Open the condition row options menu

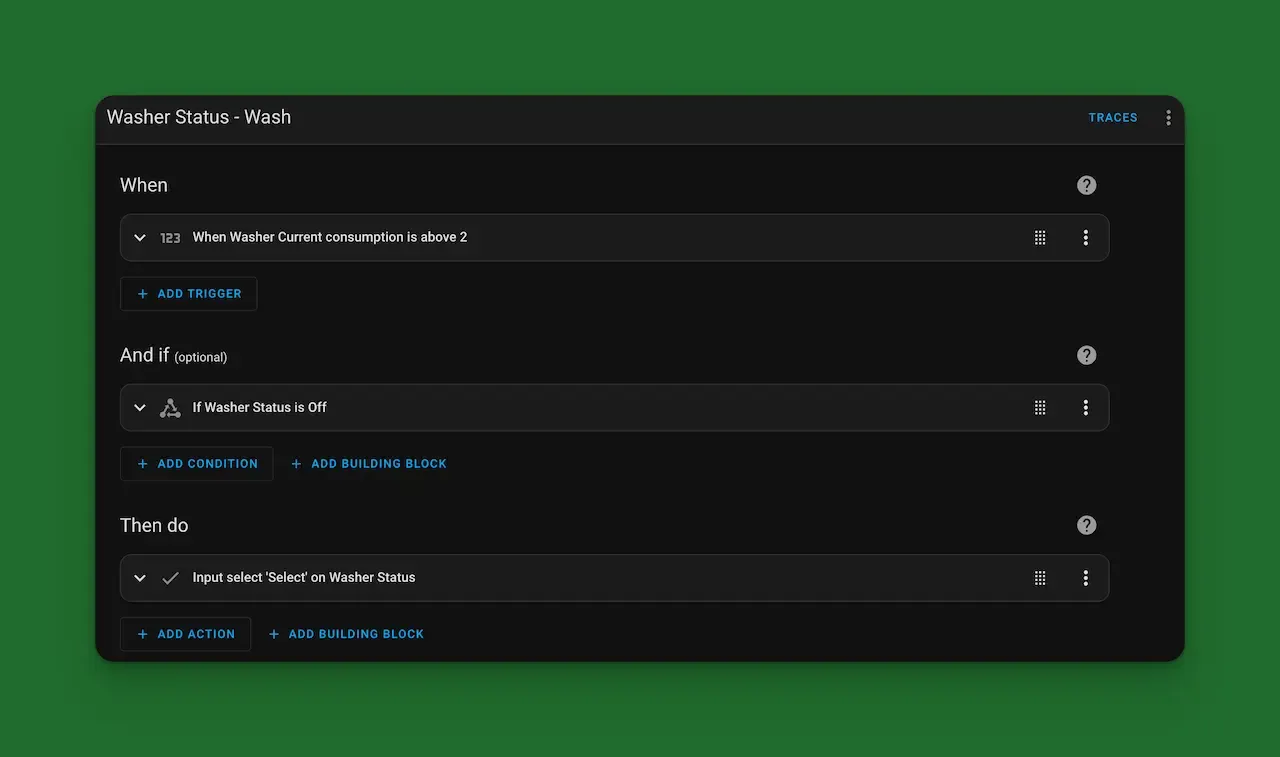tap(1086, 407)
